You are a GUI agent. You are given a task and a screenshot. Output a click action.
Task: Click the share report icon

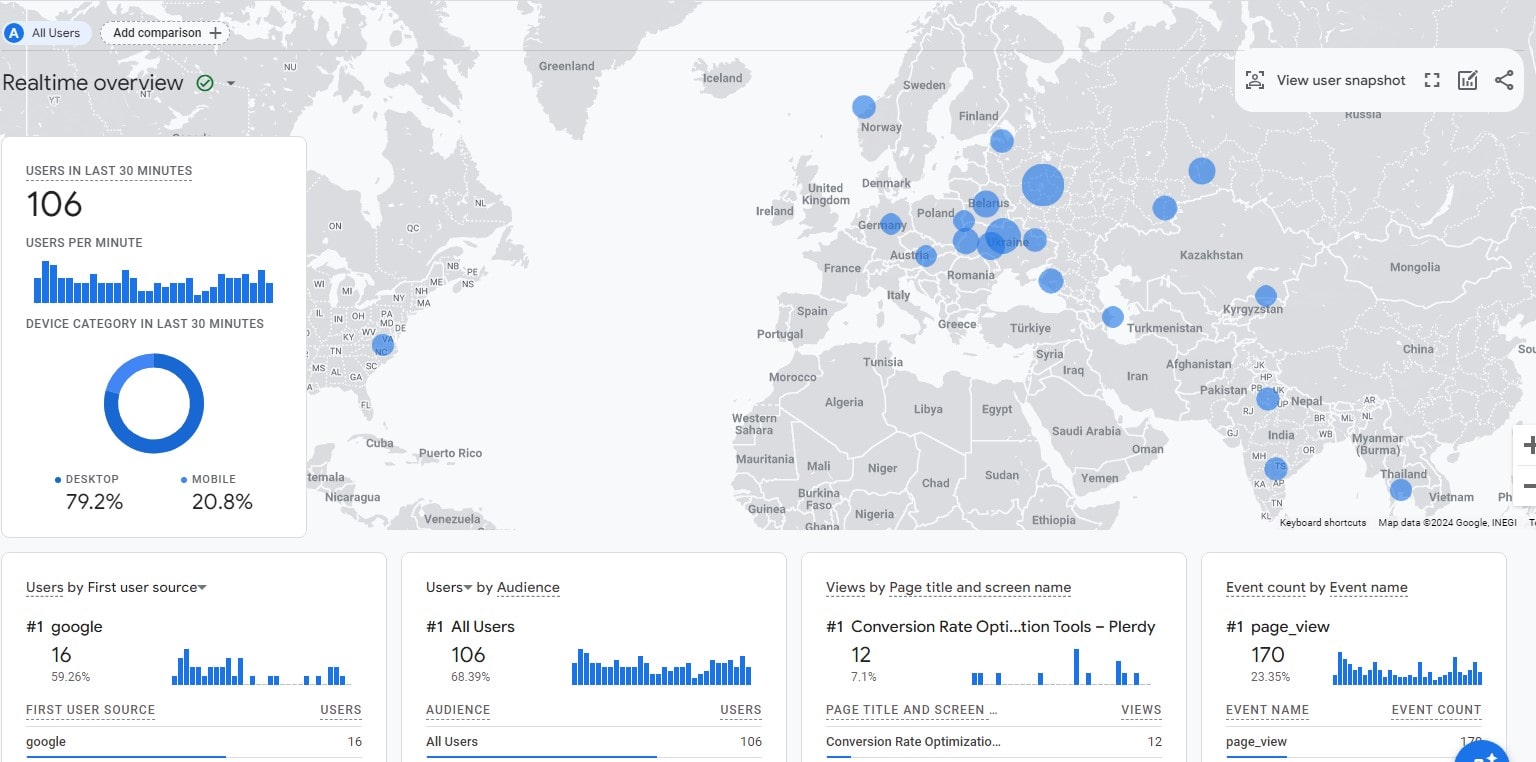(1504, 81)
